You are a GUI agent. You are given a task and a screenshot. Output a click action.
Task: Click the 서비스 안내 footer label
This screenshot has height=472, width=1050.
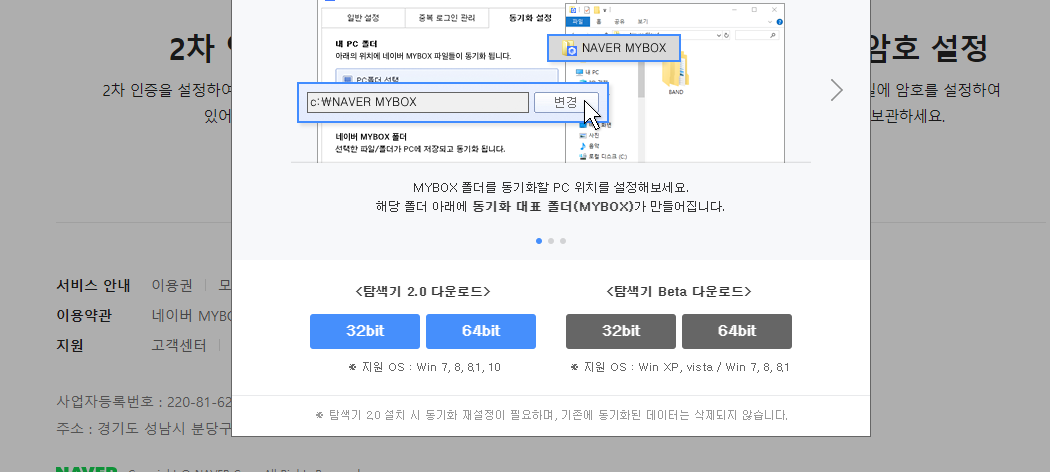(x=94, y=285)
